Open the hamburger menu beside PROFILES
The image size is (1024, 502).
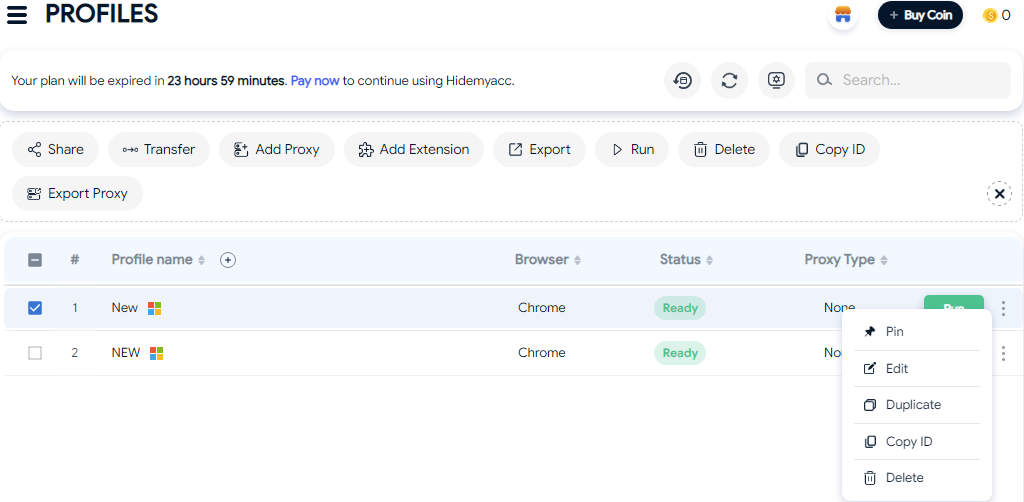[x=17, y=14]
